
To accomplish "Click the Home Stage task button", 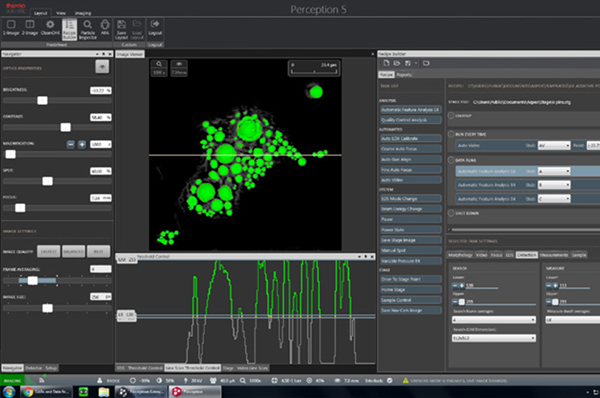I will tap(410, 290).
